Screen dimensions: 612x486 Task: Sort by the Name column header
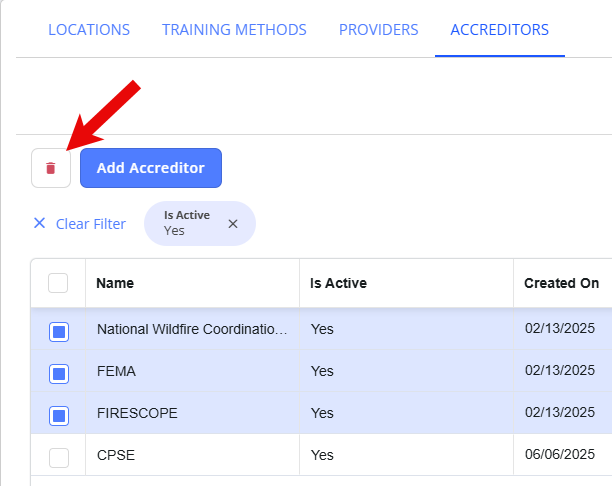pos(115,283)
